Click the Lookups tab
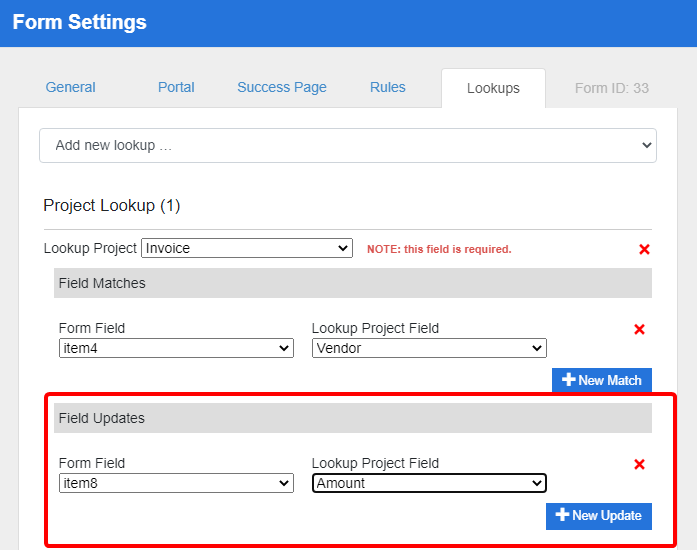 coord(493,88)
